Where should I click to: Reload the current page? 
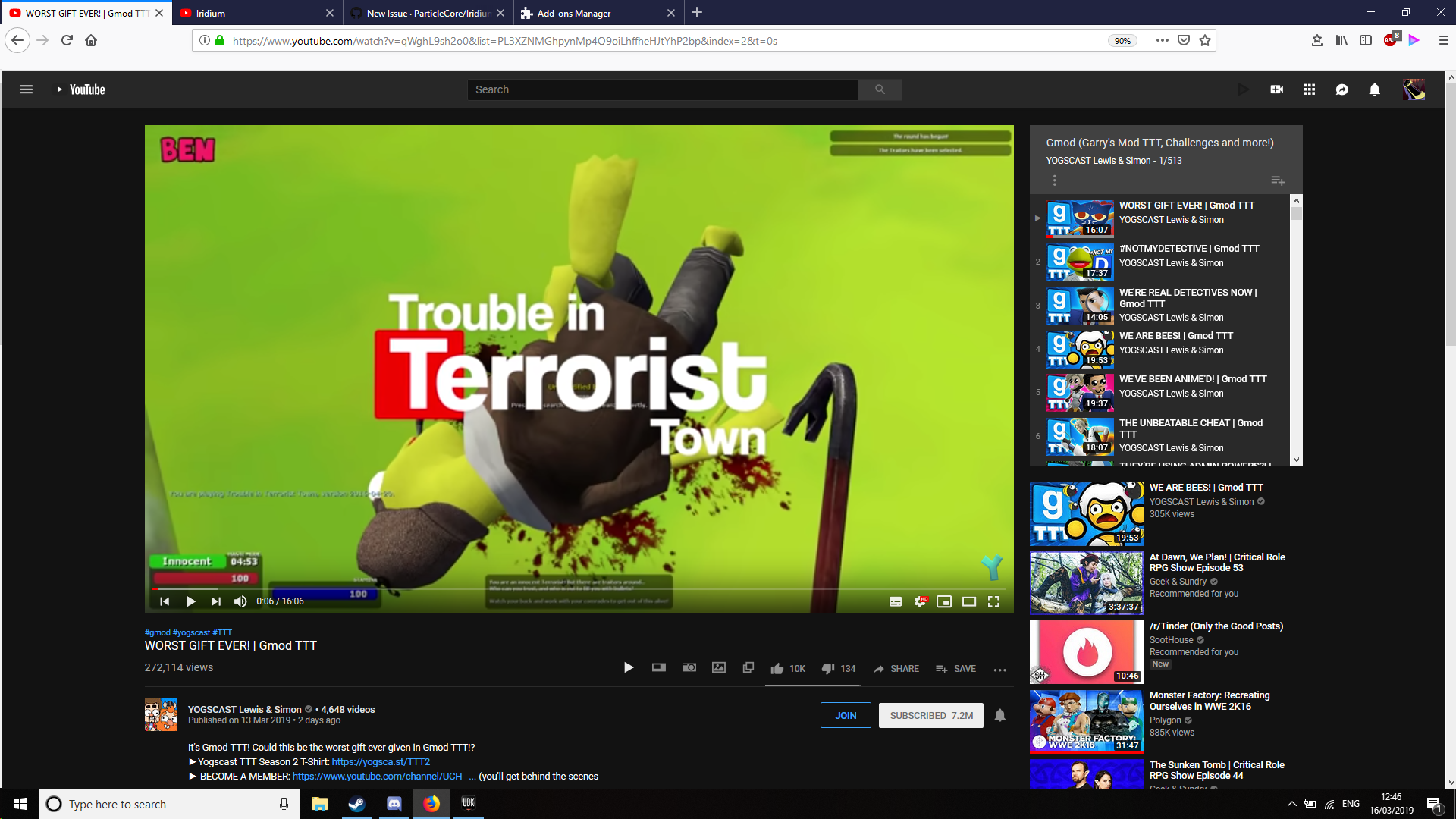coord(67,40)
